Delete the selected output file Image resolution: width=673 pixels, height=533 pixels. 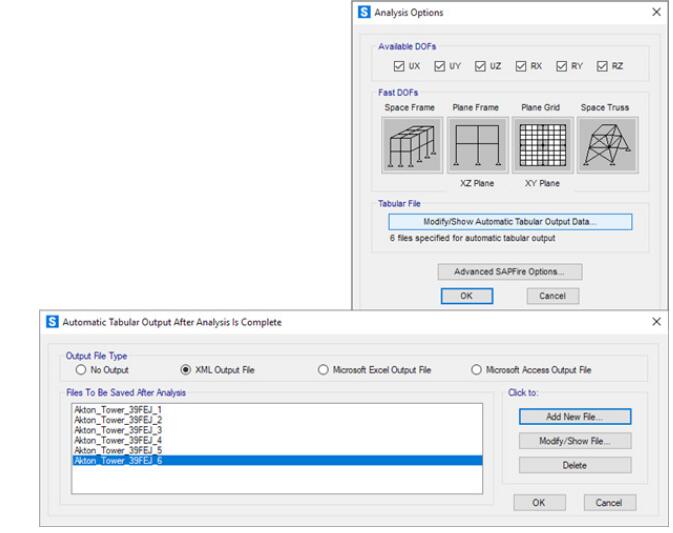[x=575, y=465]
